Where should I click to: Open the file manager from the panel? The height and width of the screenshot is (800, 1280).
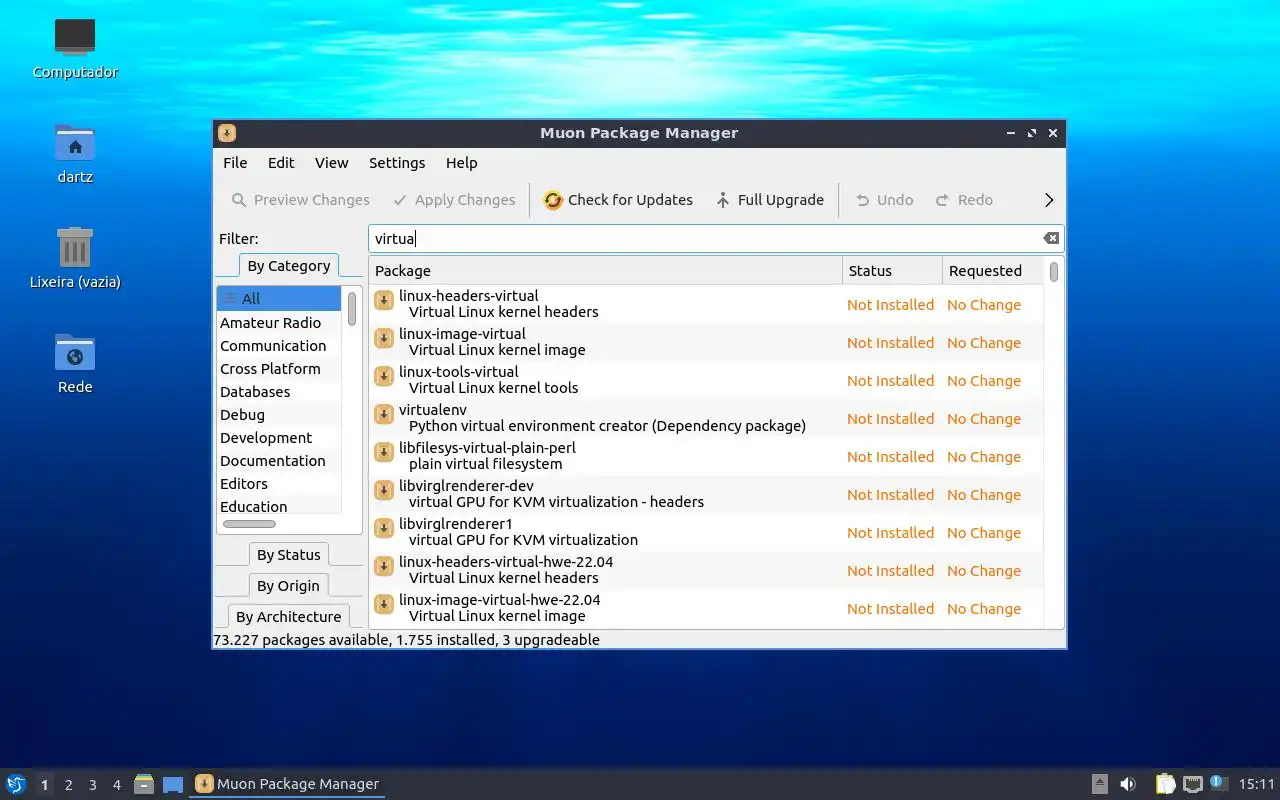point(144,784)
